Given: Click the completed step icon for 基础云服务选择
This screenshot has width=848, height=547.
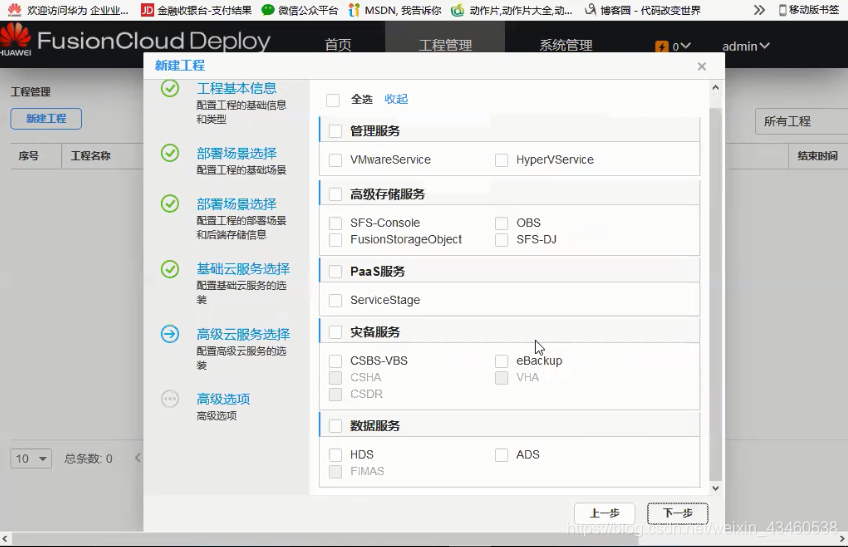Looking at the screenshot, I should coord(170,269).
